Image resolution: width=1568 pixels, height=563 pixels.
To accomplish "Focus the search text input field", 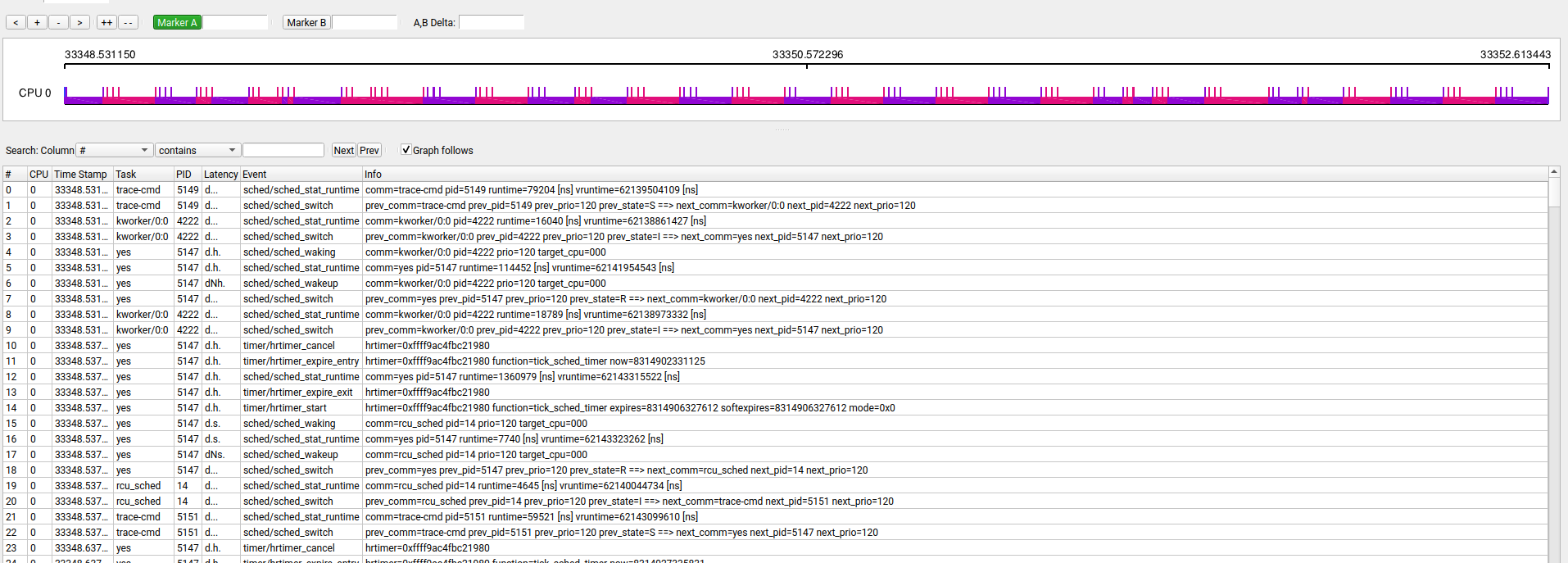I will pyautogui.click(x=283, y=150).
